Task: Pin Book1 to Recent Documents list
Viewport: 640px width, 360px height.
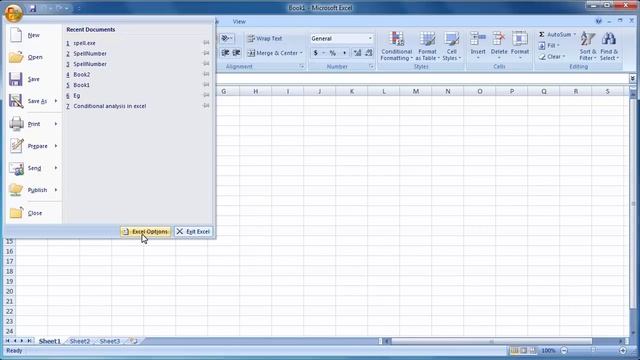Action: pyautogui.click(x=206, y=84)
